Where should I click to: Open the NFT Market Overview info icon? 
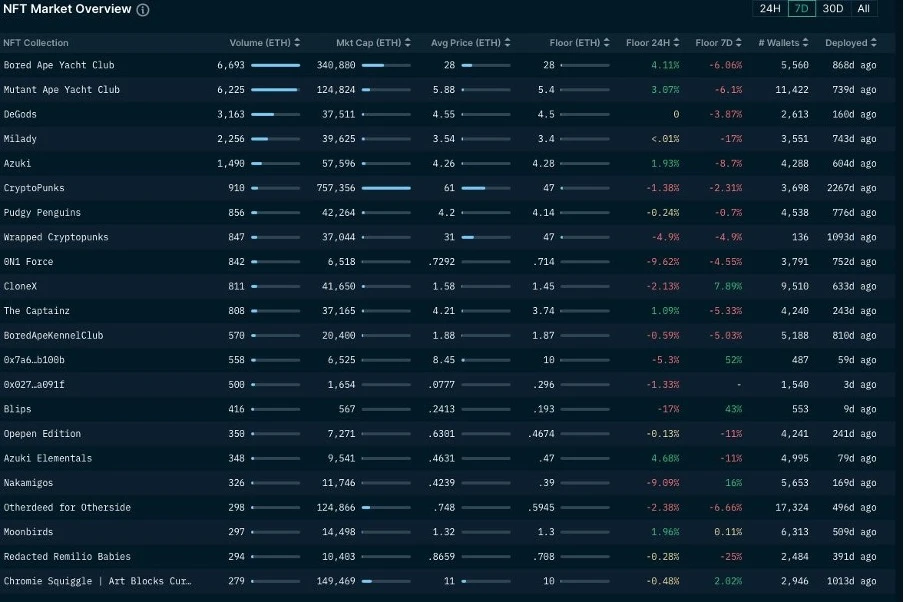coord(142,10)
